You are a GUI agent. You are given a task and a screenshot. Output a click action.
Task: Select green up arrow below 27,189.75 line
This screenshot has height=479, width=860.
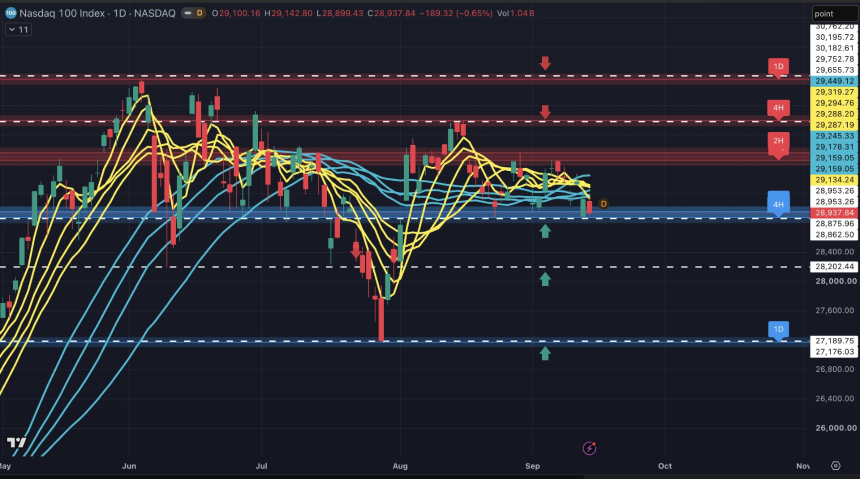(x=545, y=353)
